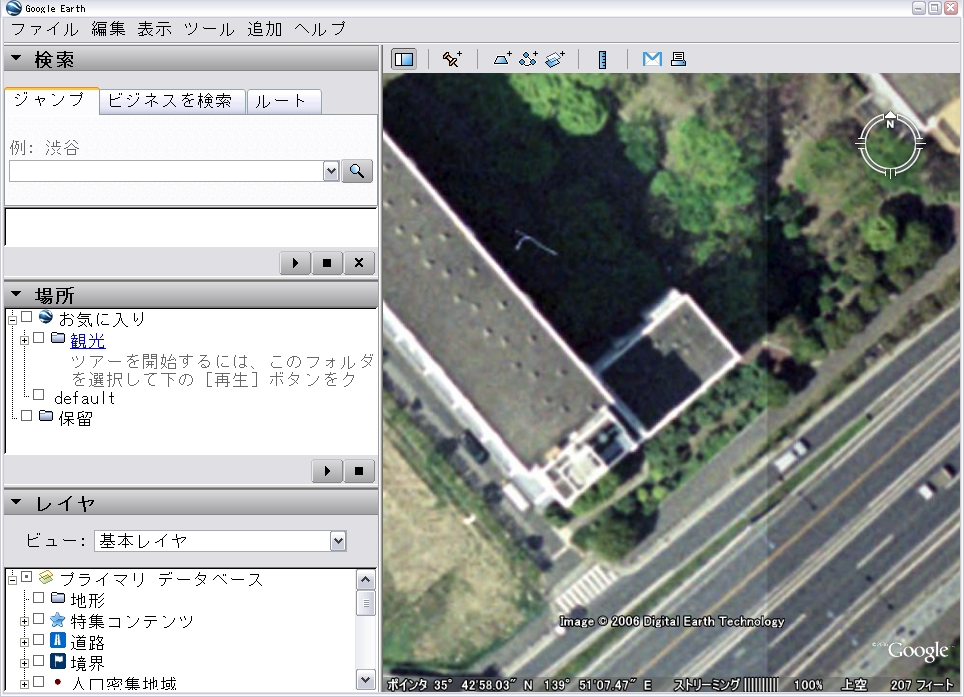
Task: Click the 道路 road layer icon
Action: 58,640
